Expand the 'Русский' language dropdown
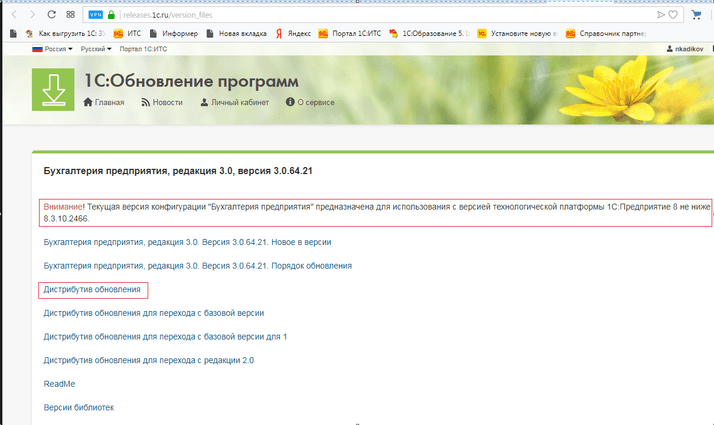Screen dimensions: 714x425 pyautogui.click(x=96, y=49)
